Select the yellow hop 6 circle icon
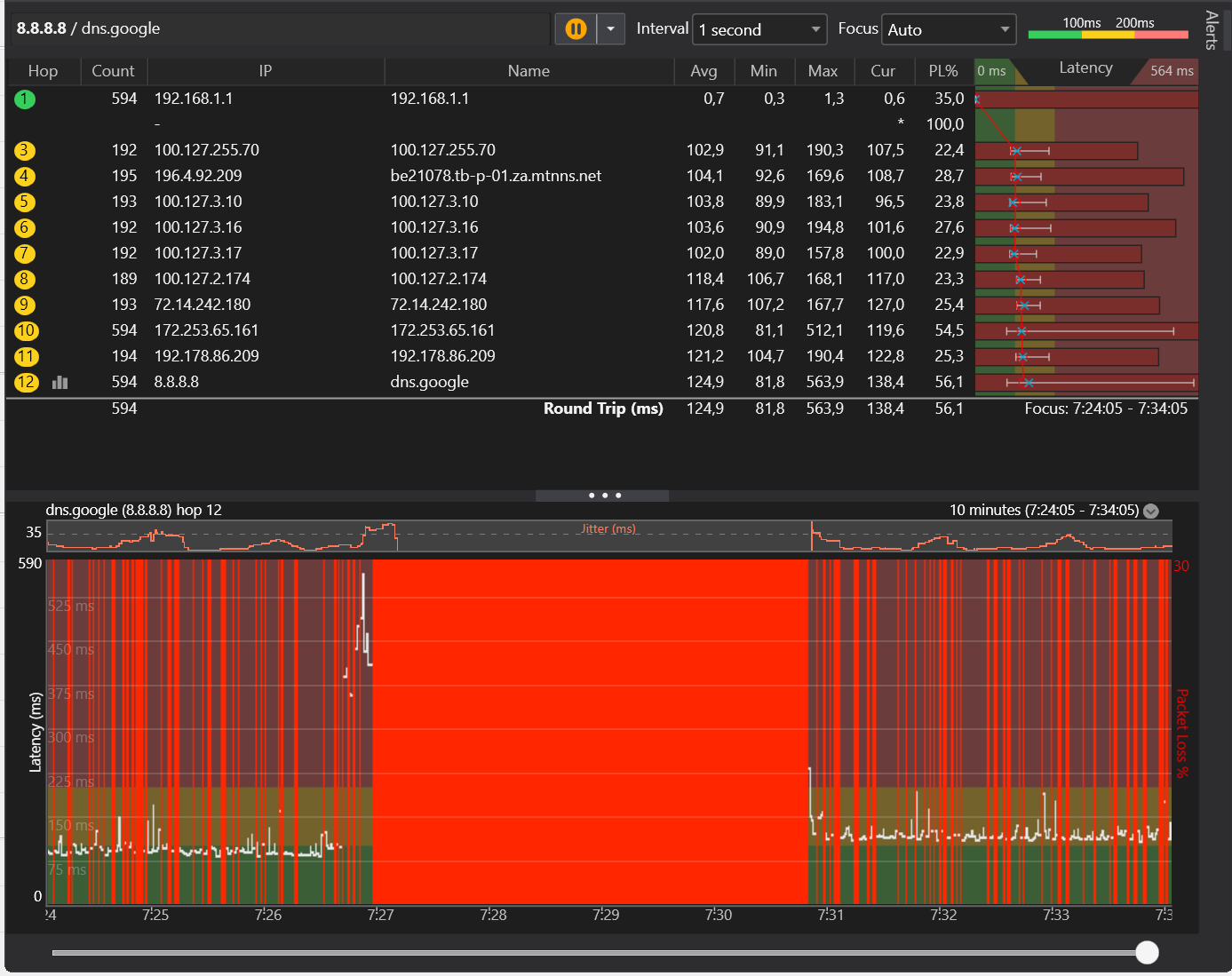This screenshot has width=1232, height=976. coord(25,228)
